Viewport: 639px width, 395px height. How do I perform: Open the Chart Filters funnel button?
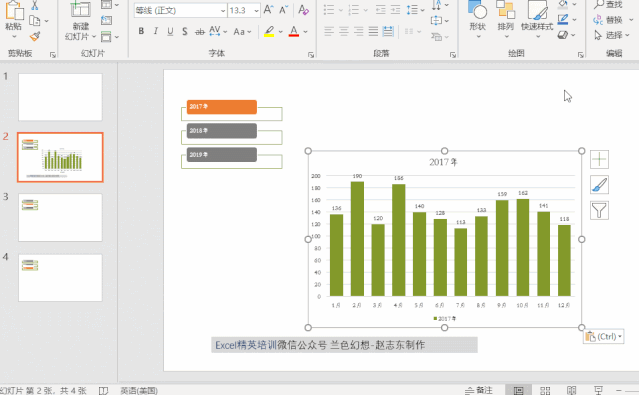(x=599, y=210)
